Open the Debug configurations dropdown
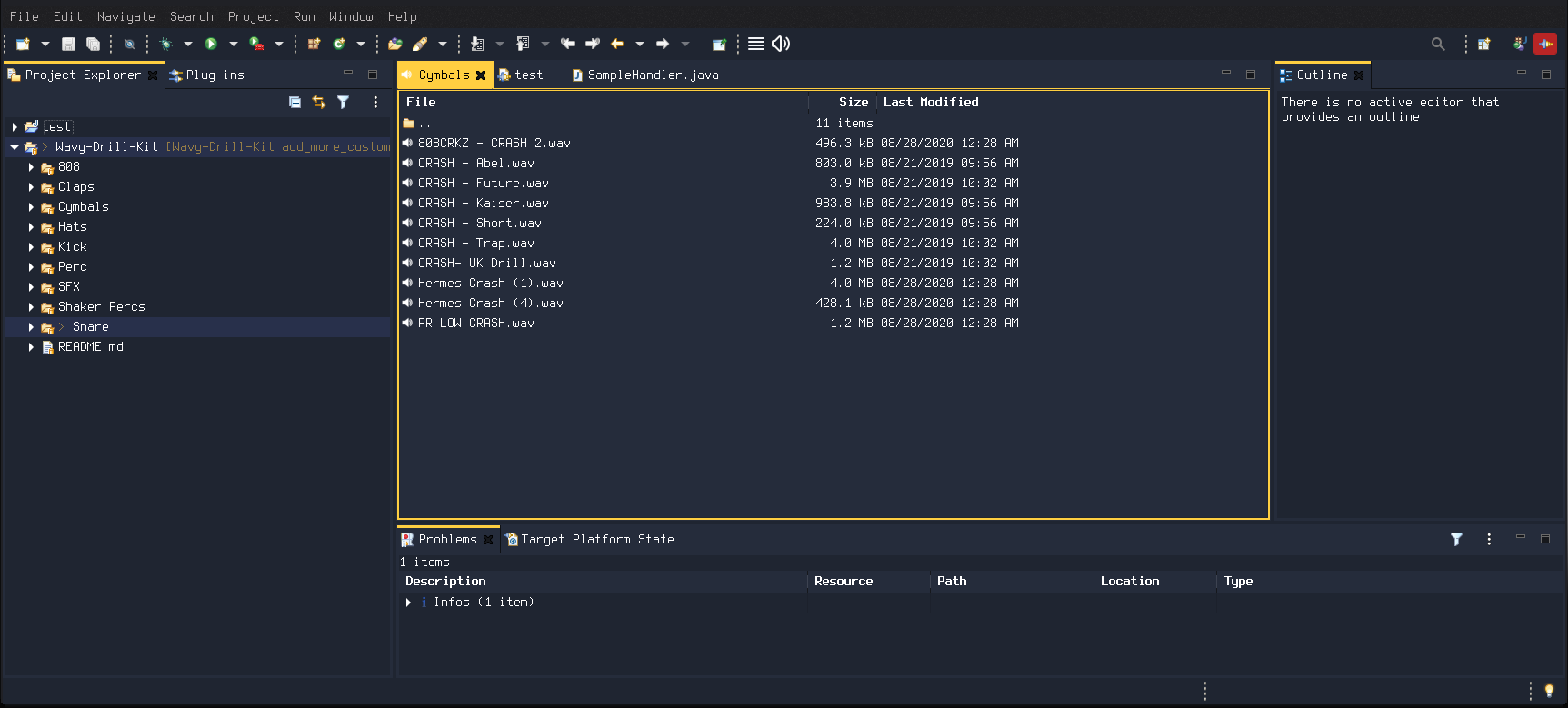 [188, 44]
